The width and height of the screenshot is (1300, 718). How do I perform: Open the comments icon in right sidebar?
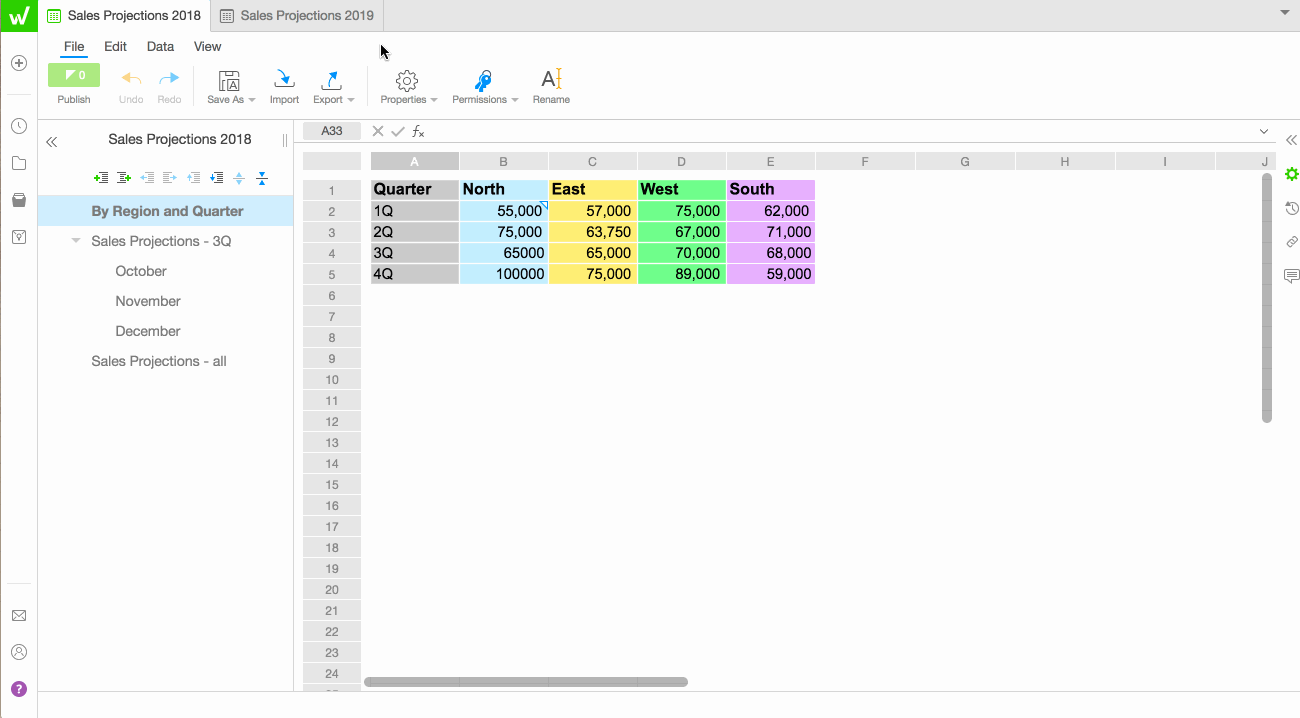pyautogui.click(x=1291, y=276)
